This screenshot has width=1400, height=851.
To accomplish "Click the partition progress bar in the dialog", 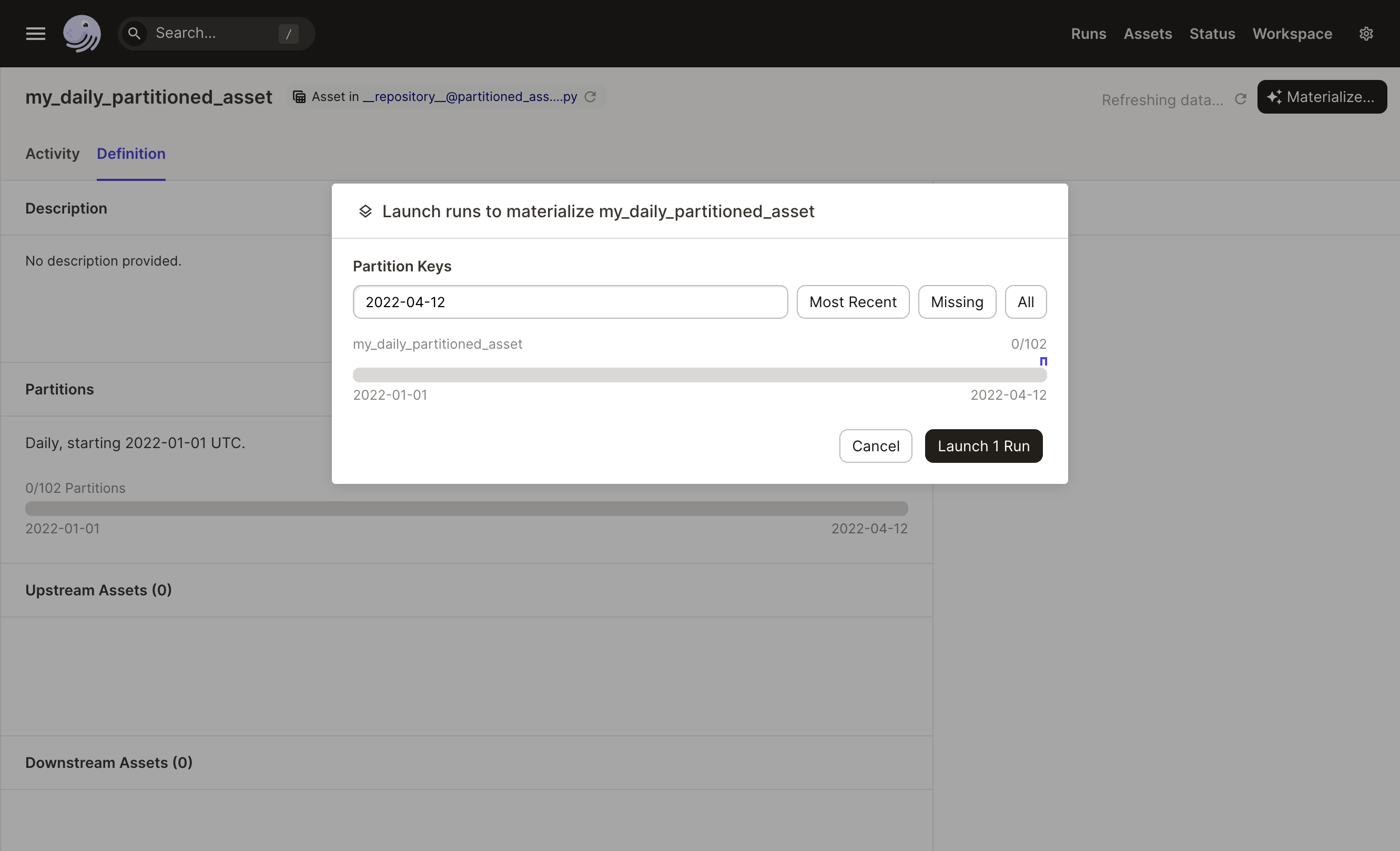I will [699, 375].
